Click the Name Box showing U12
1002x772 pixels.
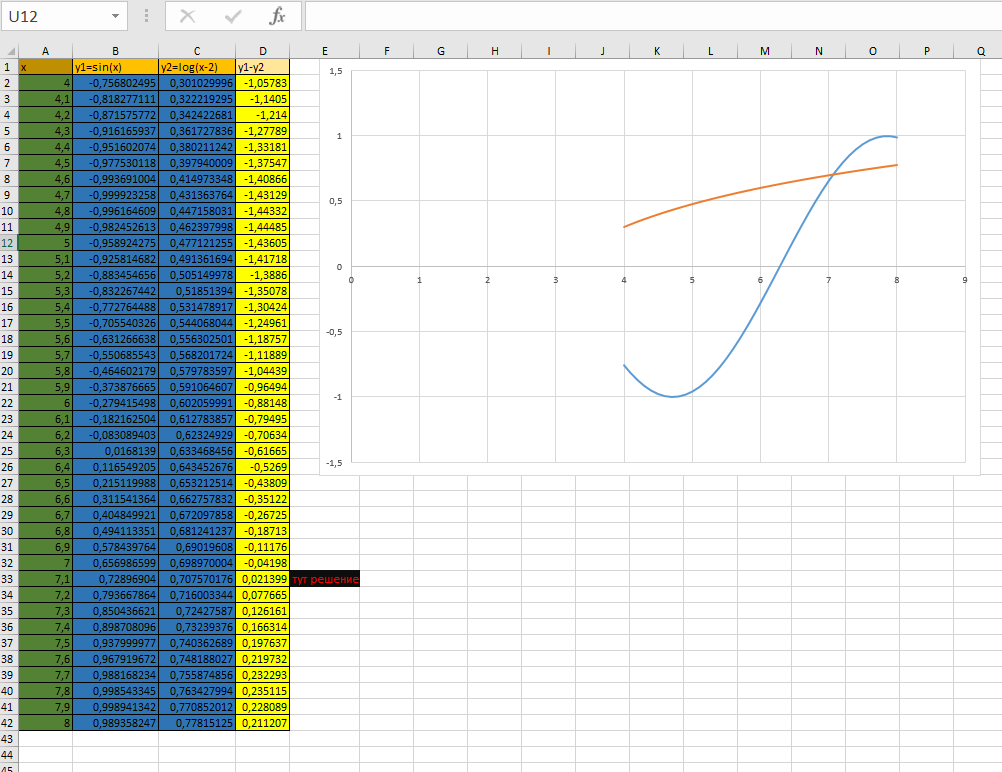coord(64,16)
